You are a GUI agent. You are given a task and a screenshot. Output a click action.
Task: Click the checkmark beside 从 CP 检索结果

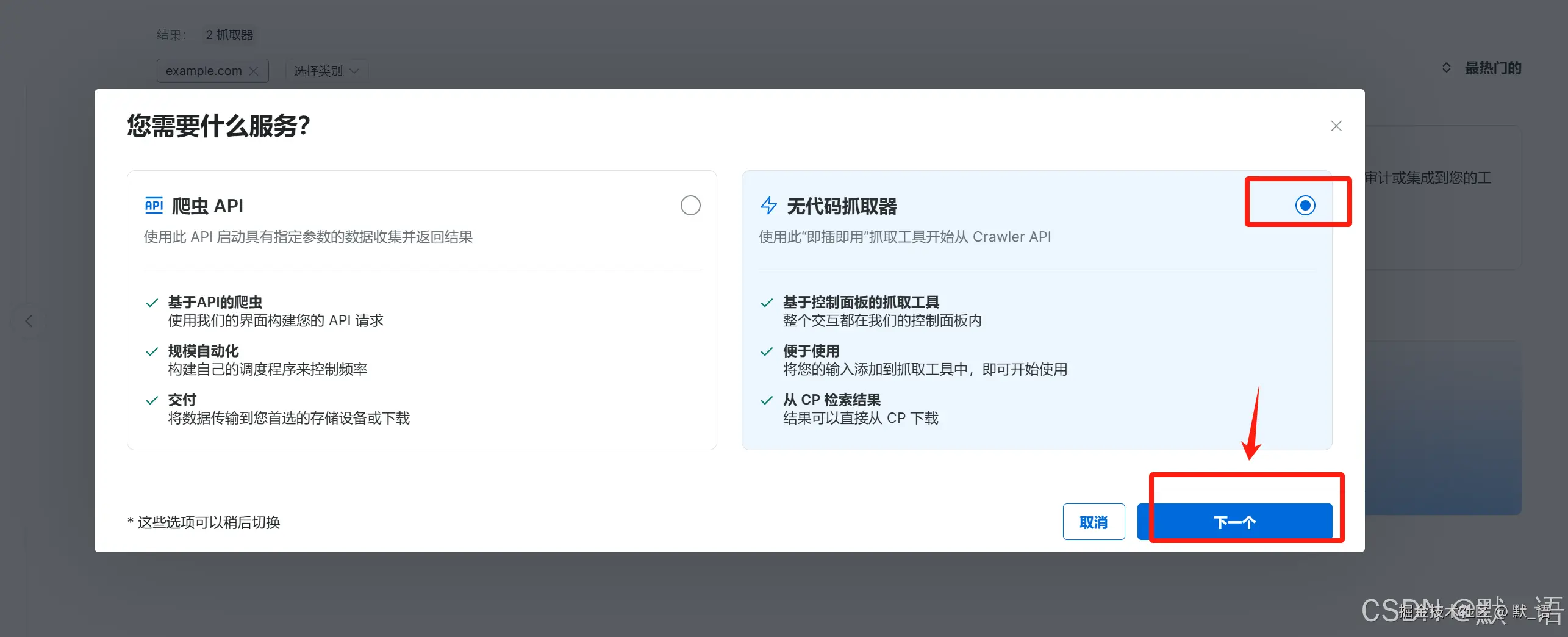point(767,400)
